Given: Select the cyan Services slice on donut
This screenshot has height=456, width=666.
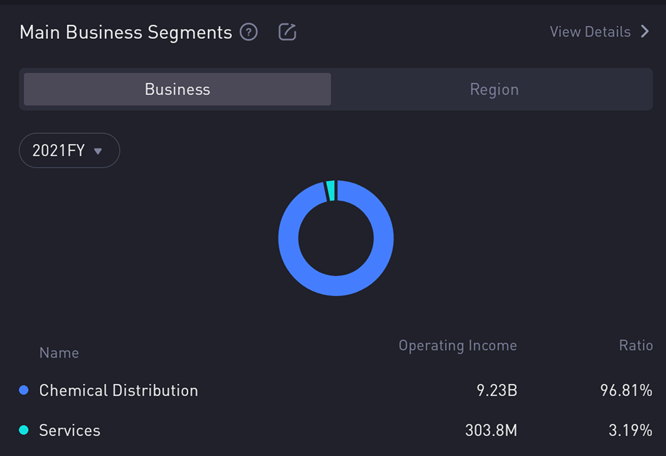Looking at the screenshot, I should pyautogui.click(x=331, y=190).
